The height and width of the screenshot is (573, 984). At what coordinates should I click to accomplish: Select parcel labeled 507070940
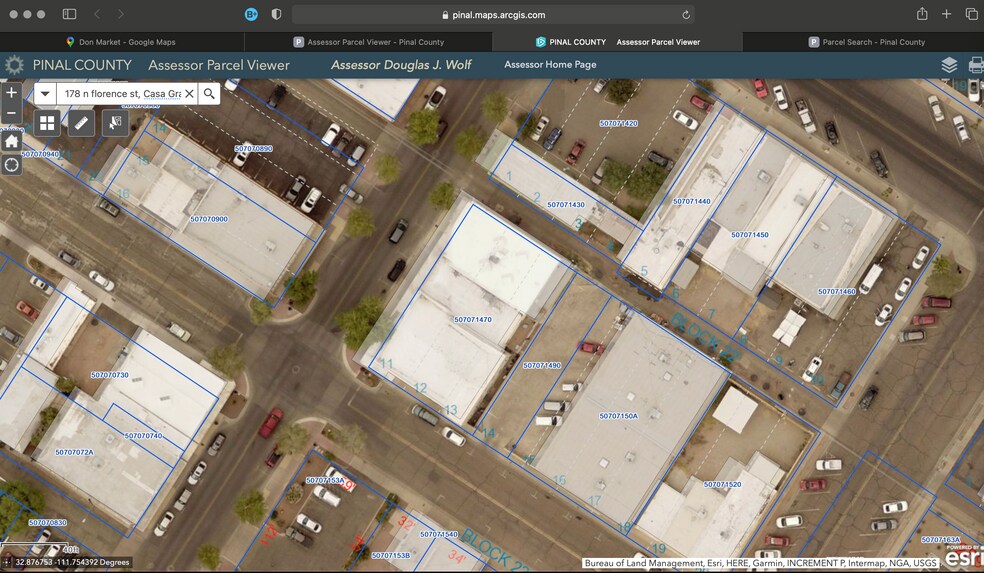(x=40, y=154)
